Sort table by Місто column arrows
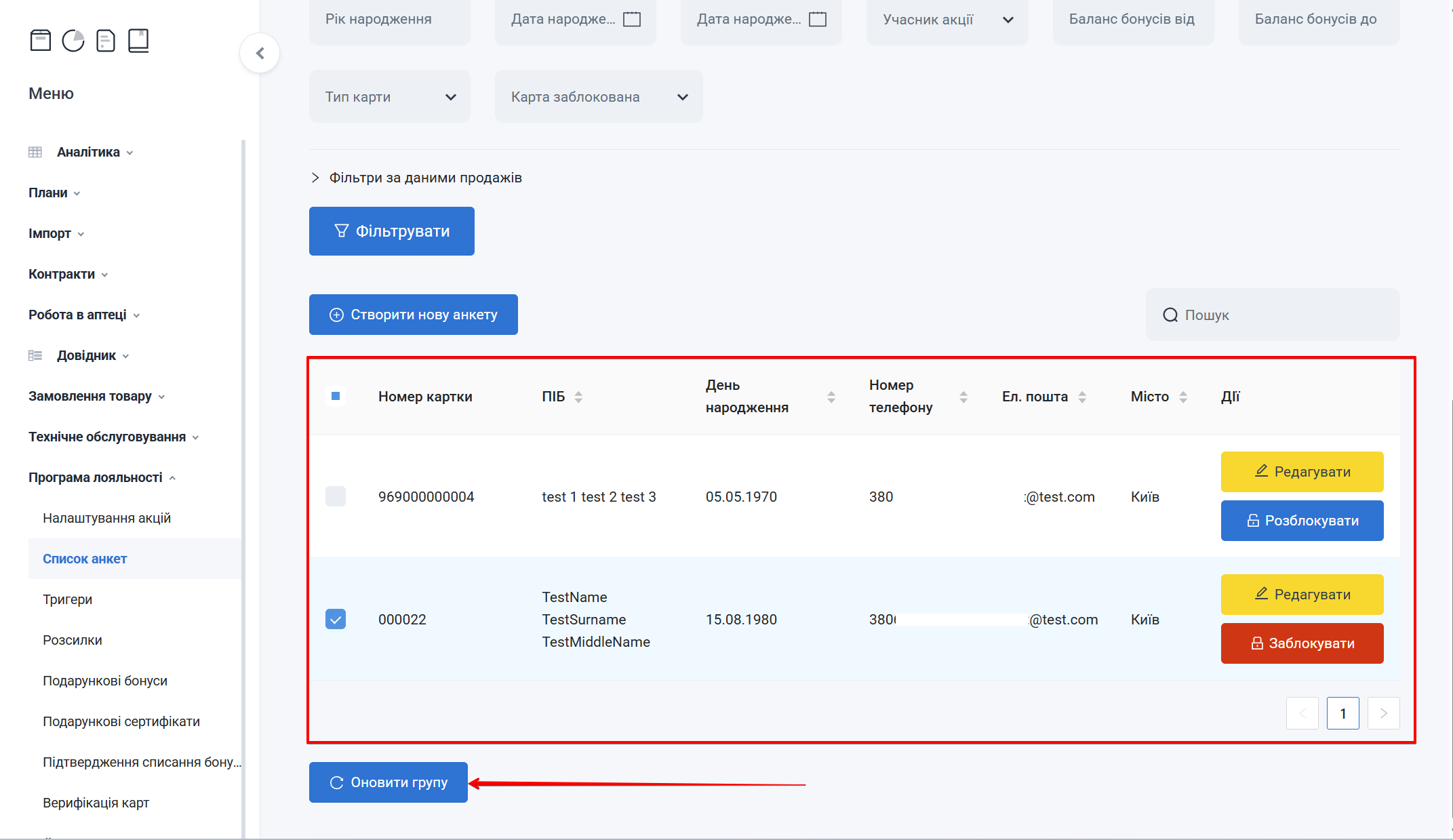Image resolution: width=1453 pixels, height=840 pixels. pos(1183,397)
